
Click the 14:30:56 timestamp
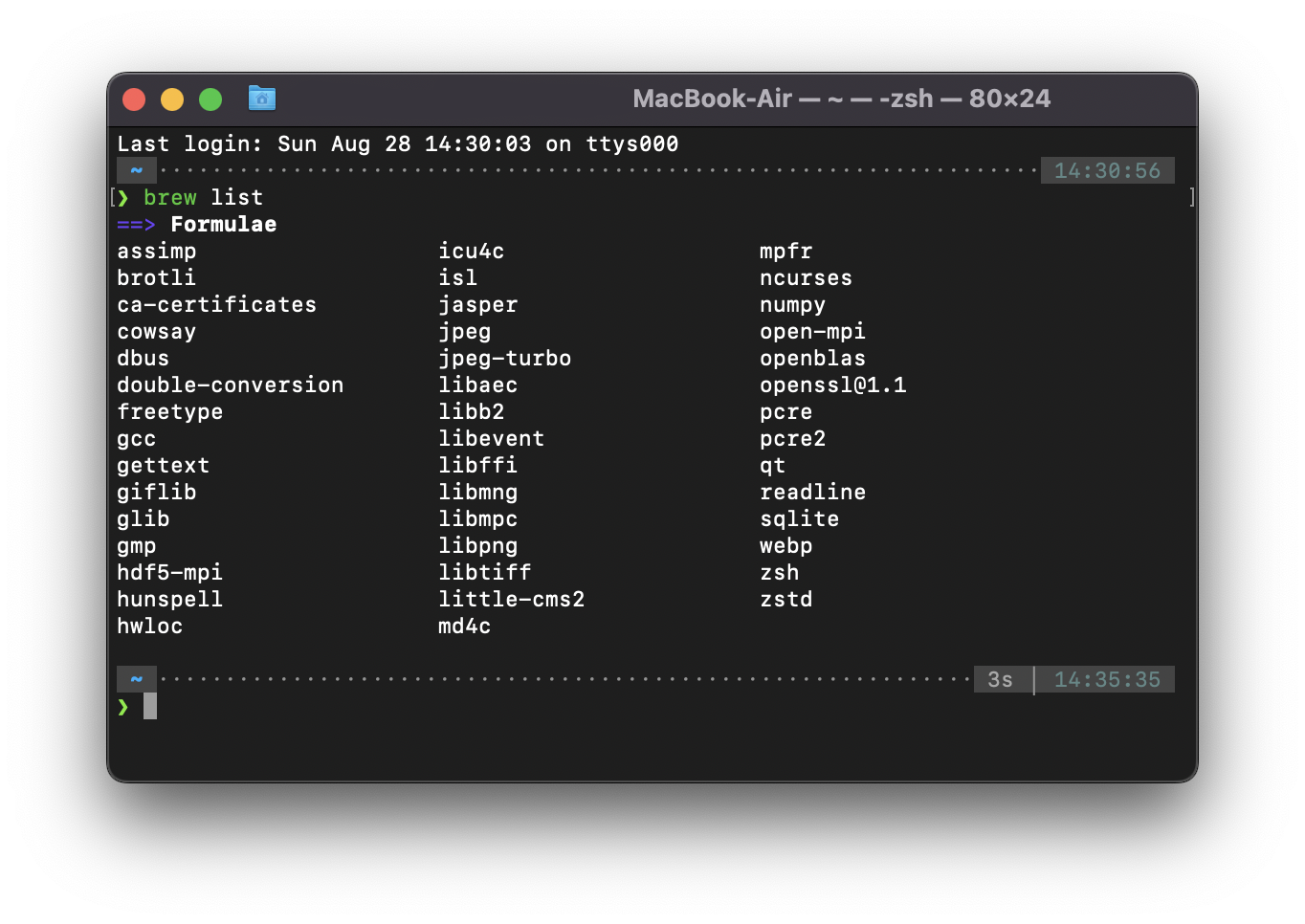coord(1107,171)
